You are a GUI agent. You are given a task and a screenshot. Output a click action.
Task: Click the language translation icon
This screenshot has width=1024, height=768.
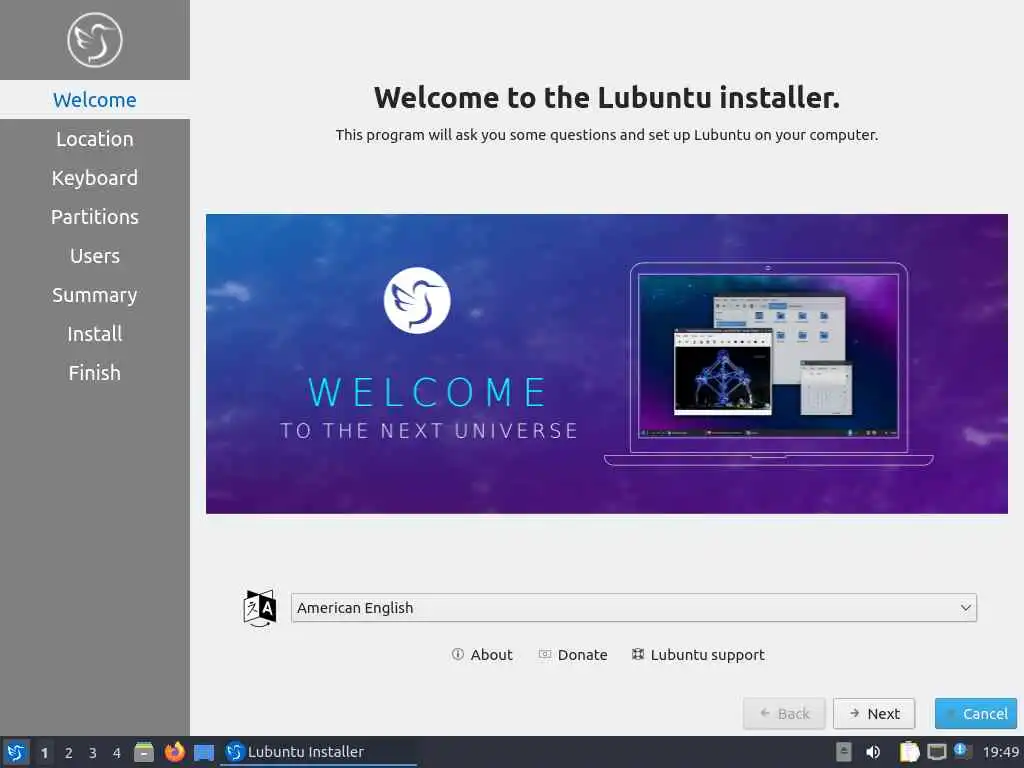[260, 608]
